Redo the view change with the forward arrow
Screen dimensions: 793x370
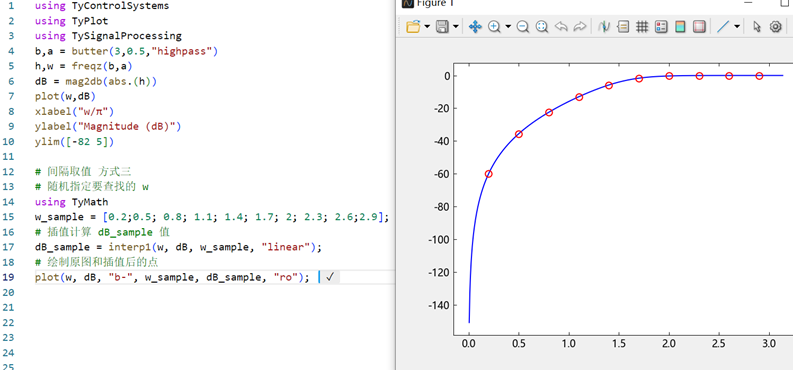tap(580, 27)
